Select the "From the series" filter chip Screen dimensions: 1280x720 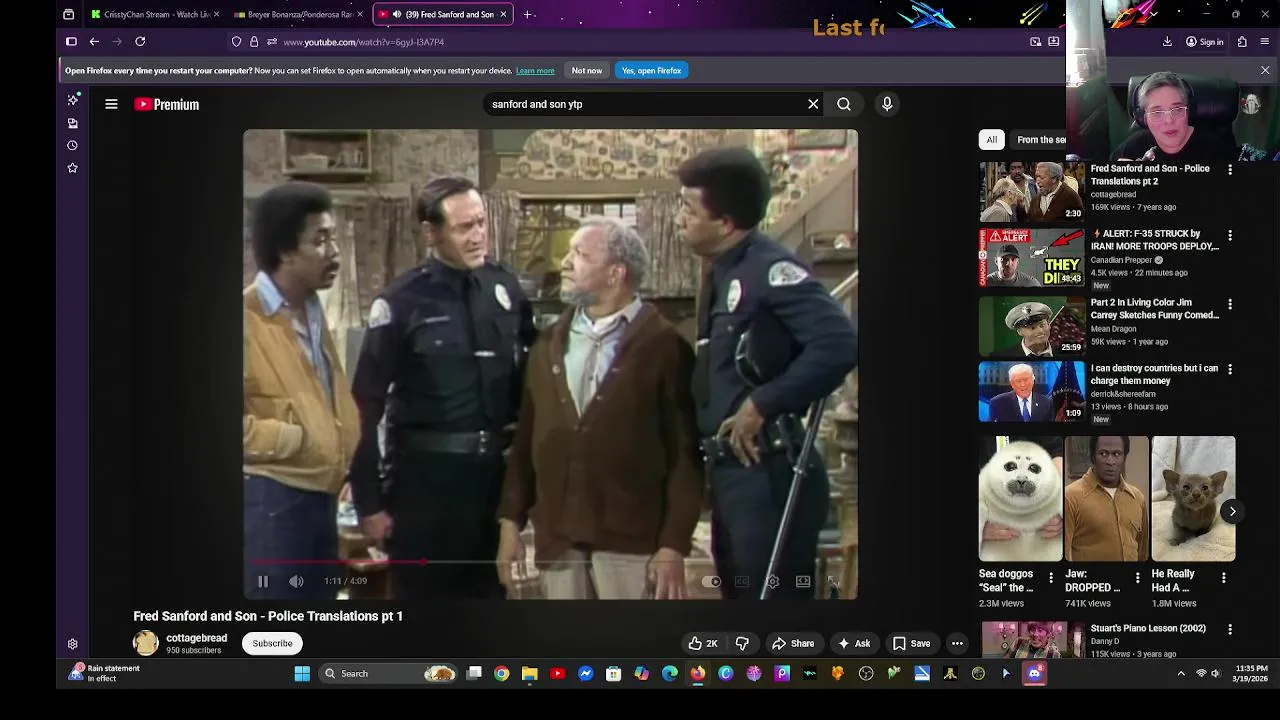(1040, 140)
